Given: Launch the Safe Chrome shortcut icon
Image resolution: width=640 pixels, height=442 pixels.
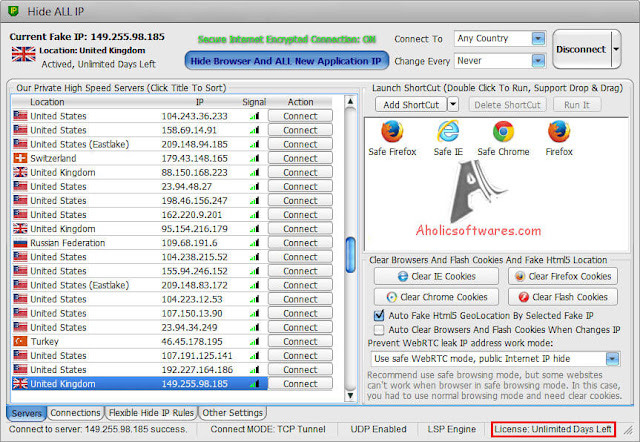Looking at the screenshot, I should (503, 131).
